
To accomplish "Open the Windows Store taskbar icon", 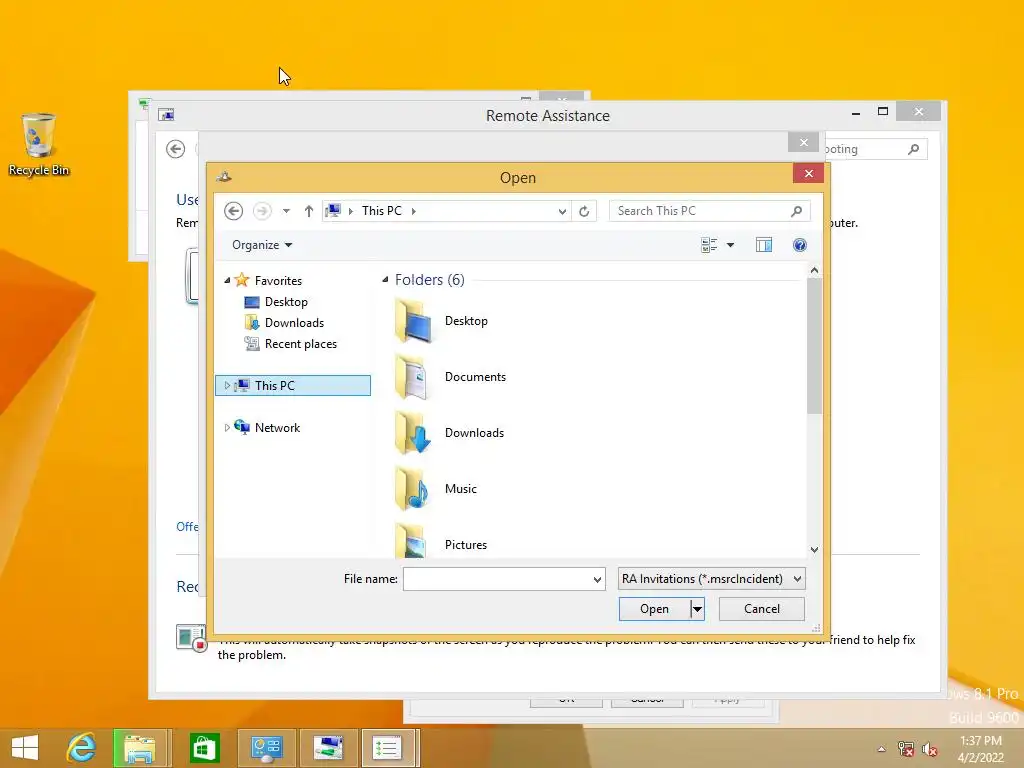I will 204,748.
